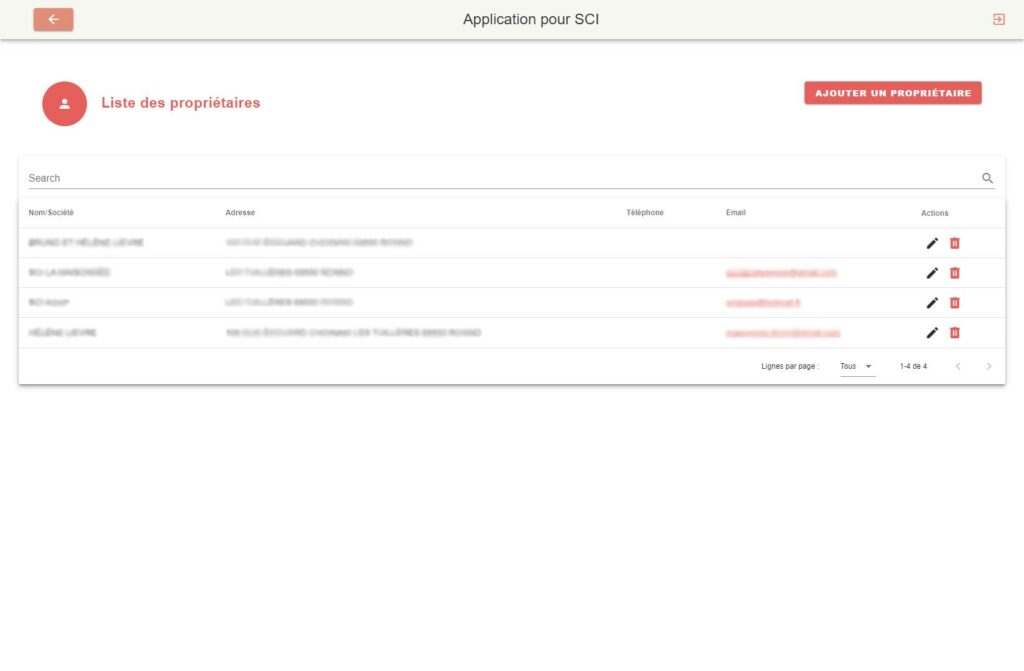Focus the Search input field
The height and width of the screenshot is (671, 1024).
click(x=500, y=178)
